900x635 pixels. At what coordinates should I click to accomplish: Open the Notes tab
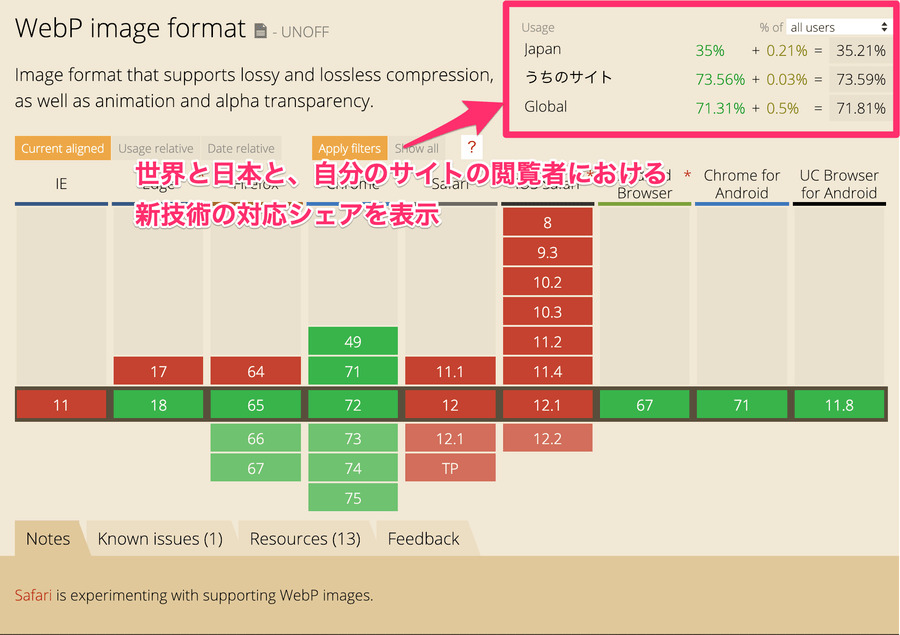(x=48, y=539)
